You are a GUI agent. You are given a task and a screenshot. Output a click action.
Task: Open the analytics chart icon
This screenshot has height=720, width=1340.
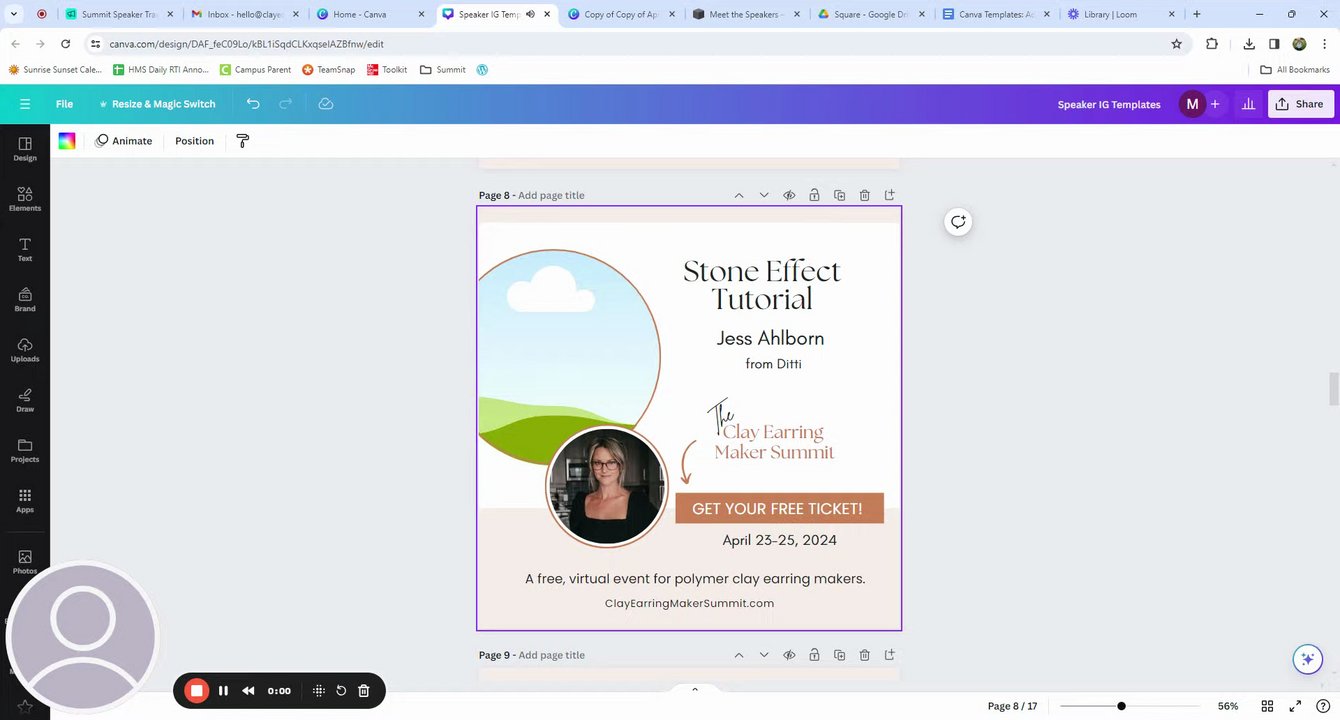click(1248, 104)
